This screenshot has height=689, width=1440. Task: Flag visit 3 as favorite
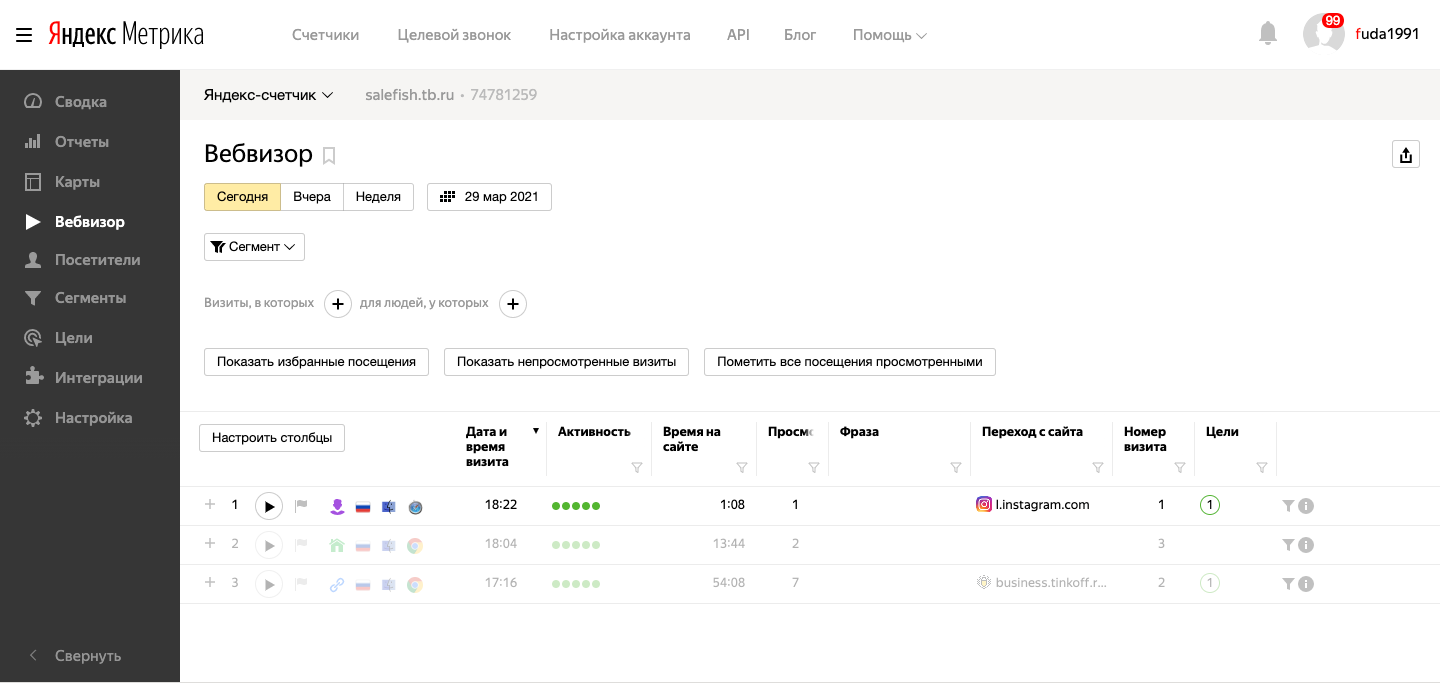coord(301,584)
